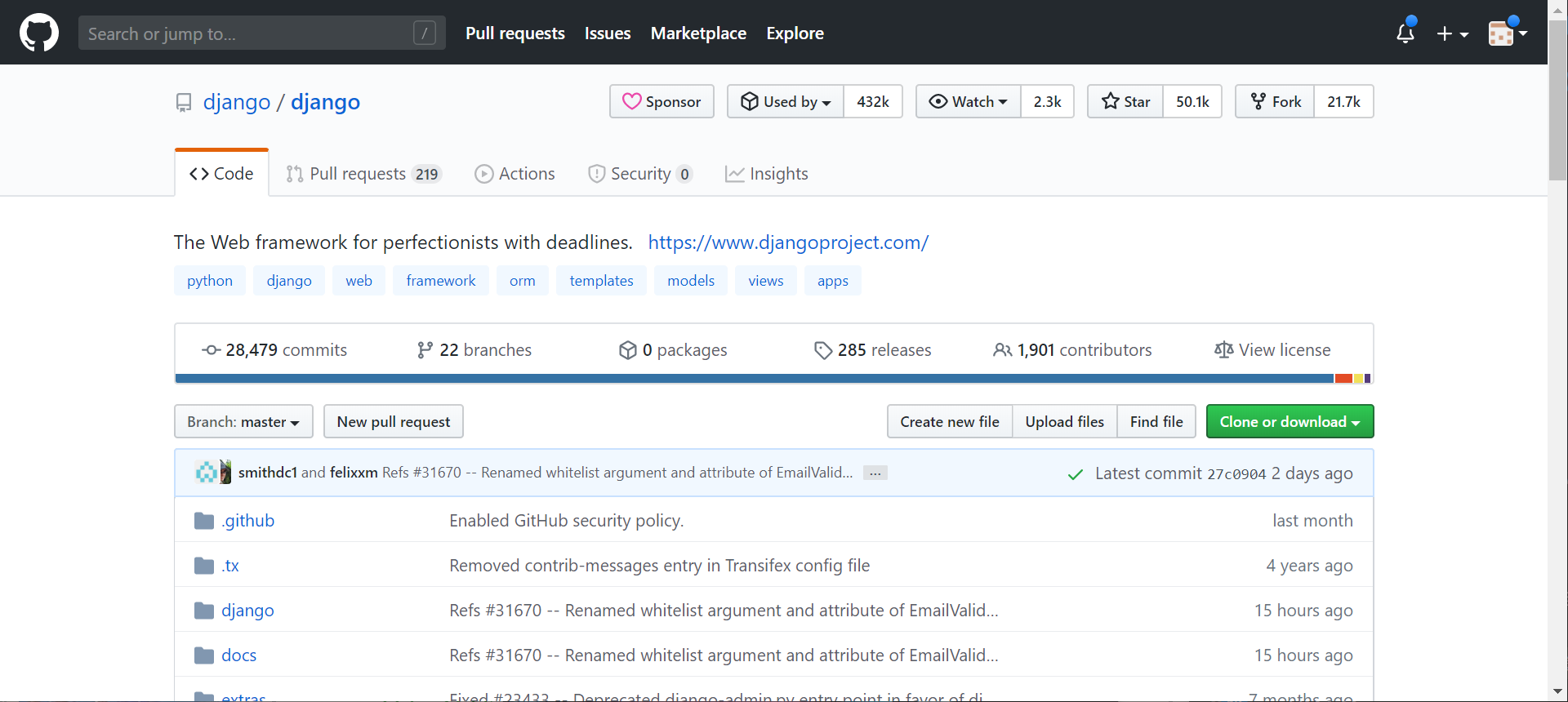This screenshot has height=702, width=1568.
Task: Open the plus create-new menu
Action: pos(1452,33)
